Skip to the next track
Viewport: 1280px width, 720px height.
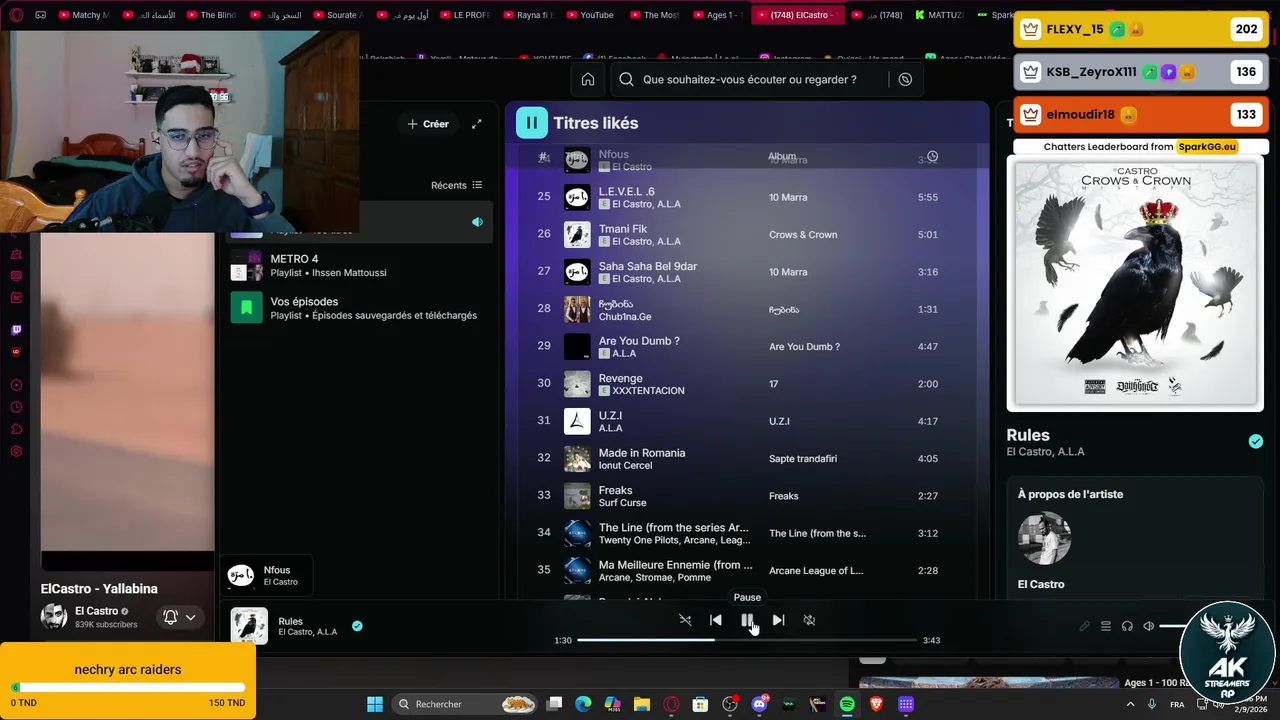[x=778, y=620]
